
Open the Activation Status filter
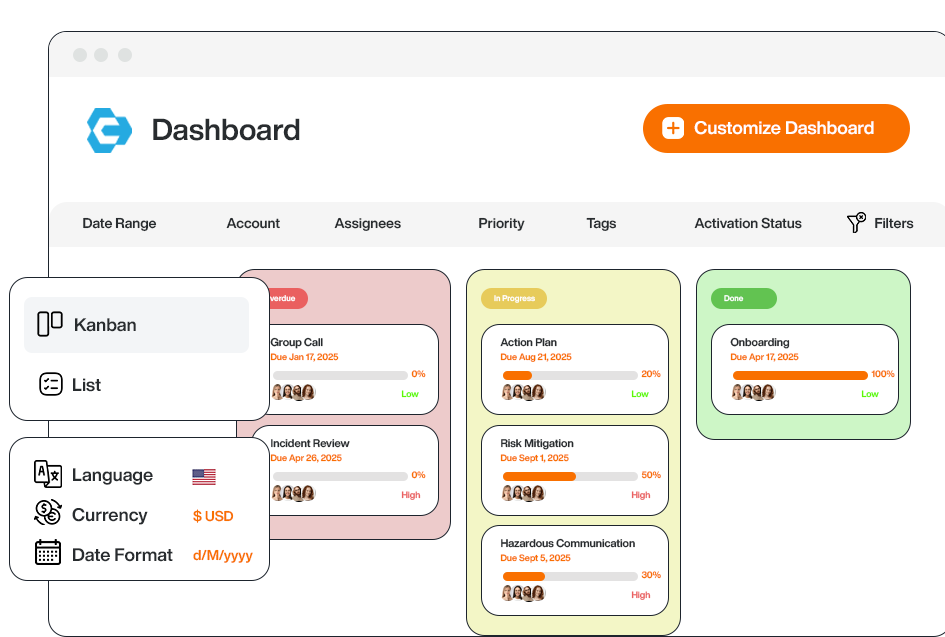[x=748, y=223]
